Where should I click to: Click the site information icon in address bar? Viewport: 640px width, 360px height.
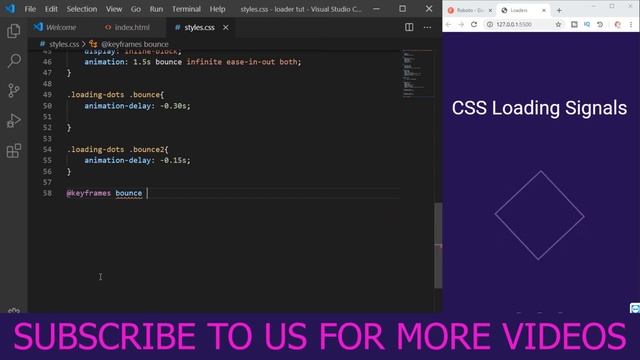coord(489,24)
